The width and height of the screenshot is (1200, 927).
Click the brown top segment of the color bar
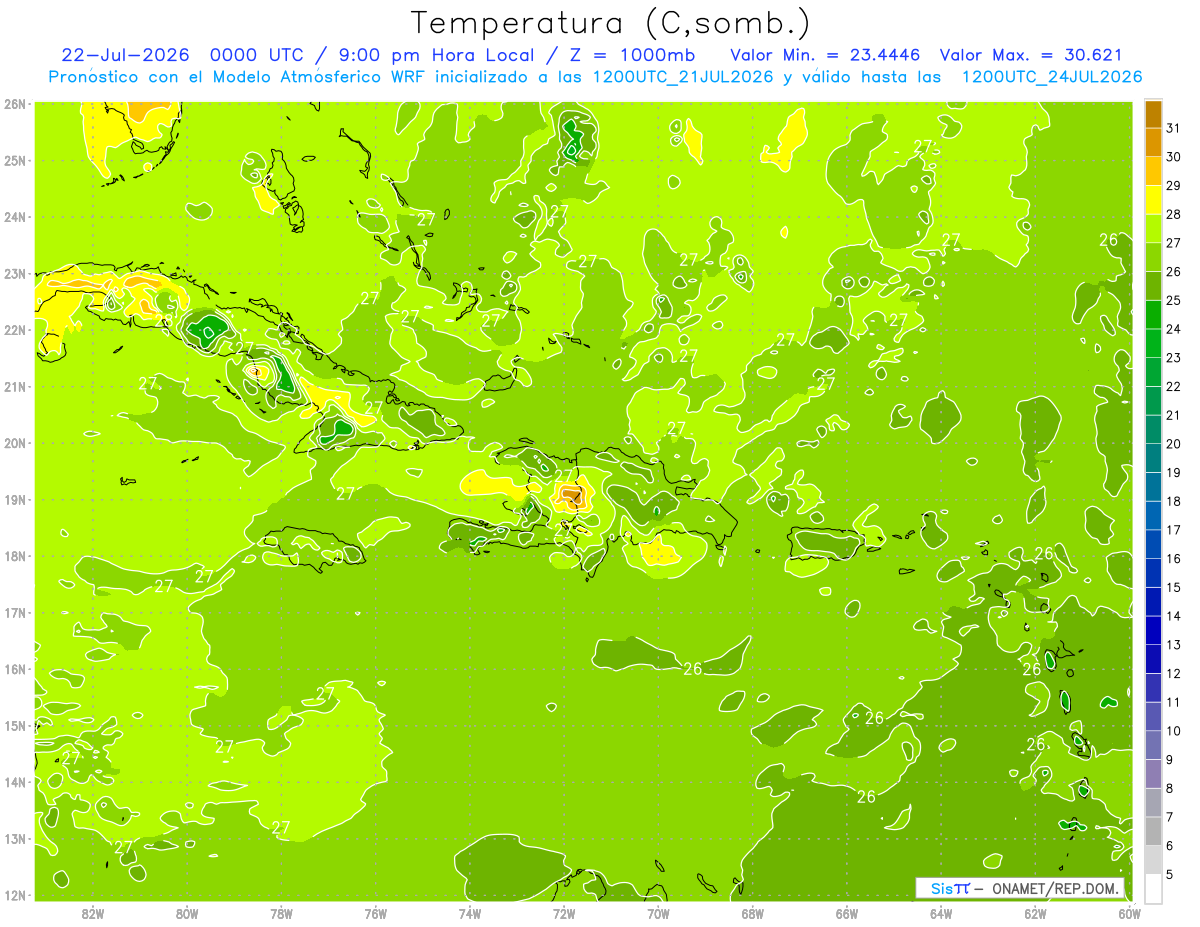tap(1153, 114)
